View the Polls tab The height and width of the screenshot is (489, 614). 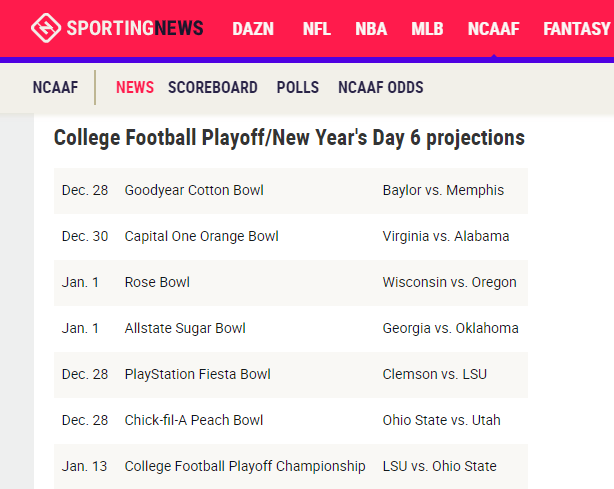[x=298, y=88]
